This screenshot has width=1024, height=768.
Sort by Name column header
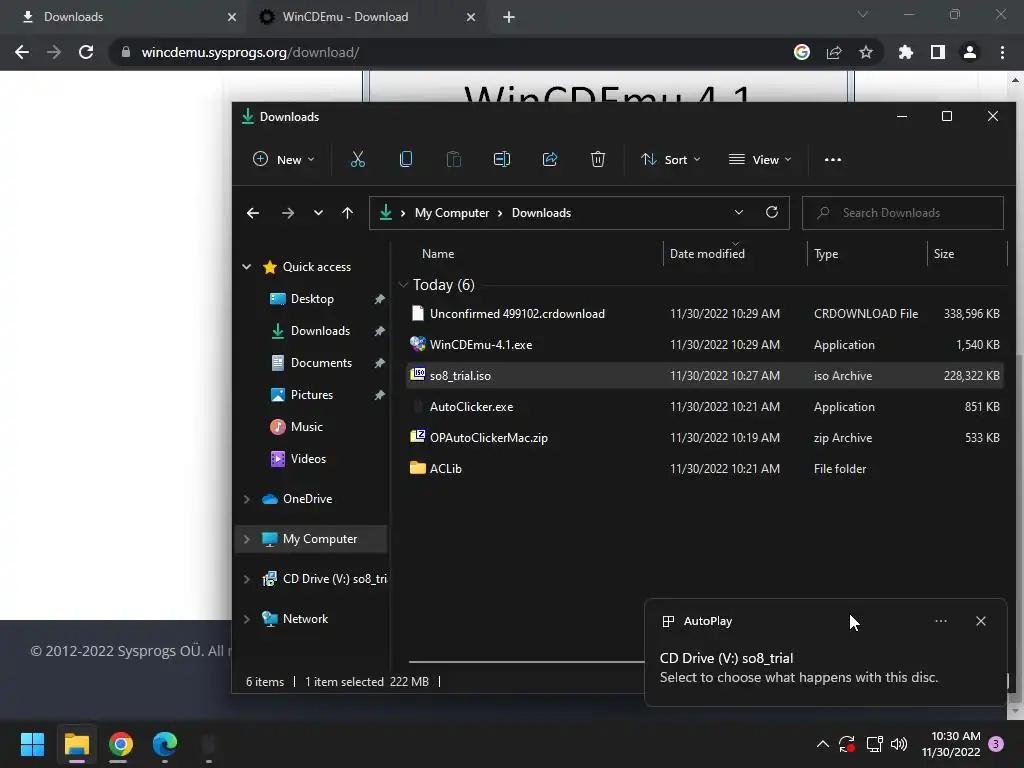[x=438, y=253]
